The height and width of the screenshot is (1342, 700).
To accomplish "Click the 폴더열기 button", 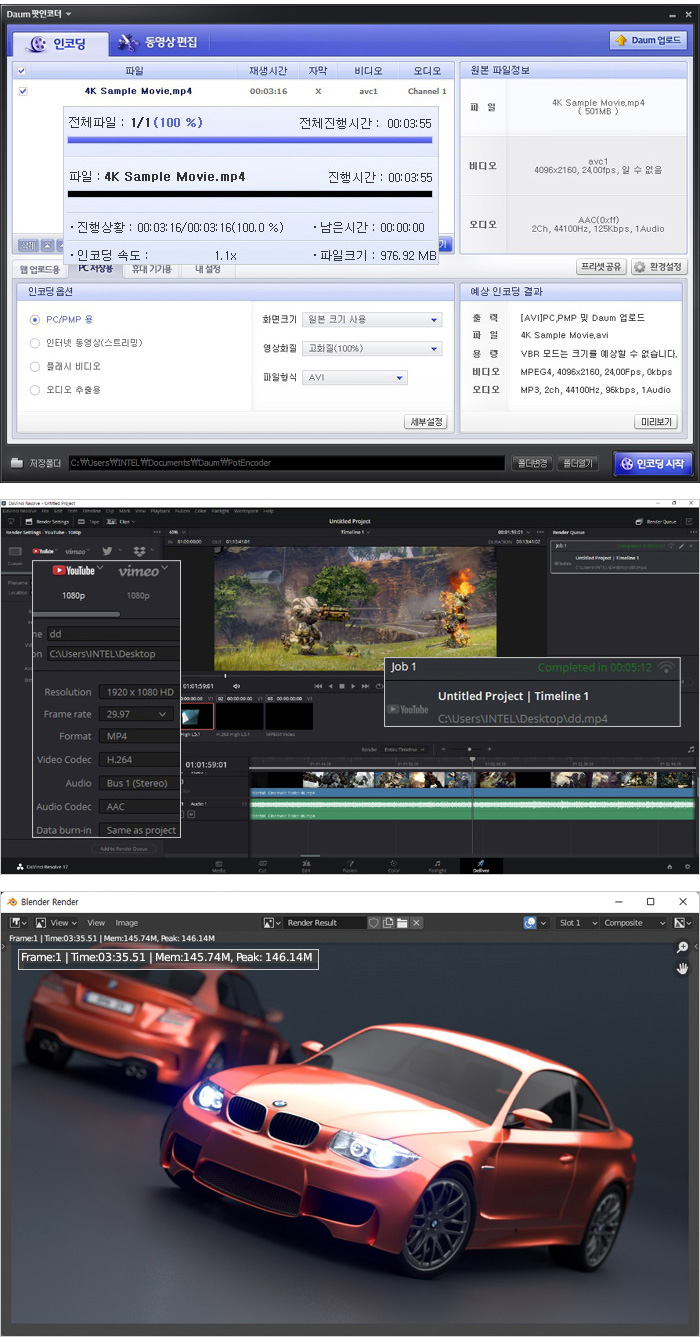I will click(x=578, y=463).
